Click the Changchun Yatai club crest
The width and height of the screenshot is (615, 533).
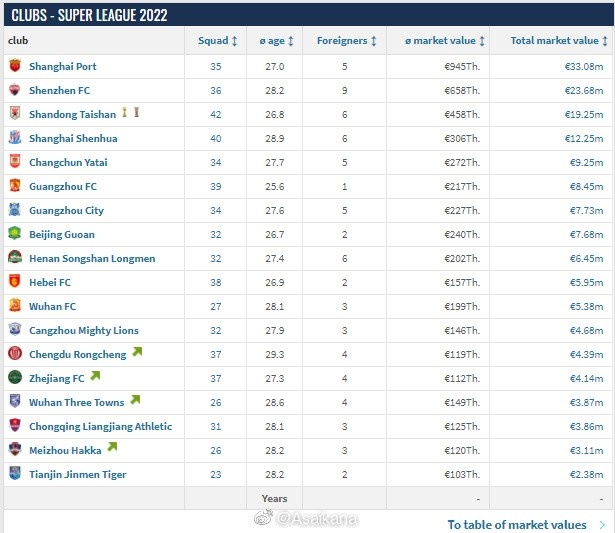(15, 162)
